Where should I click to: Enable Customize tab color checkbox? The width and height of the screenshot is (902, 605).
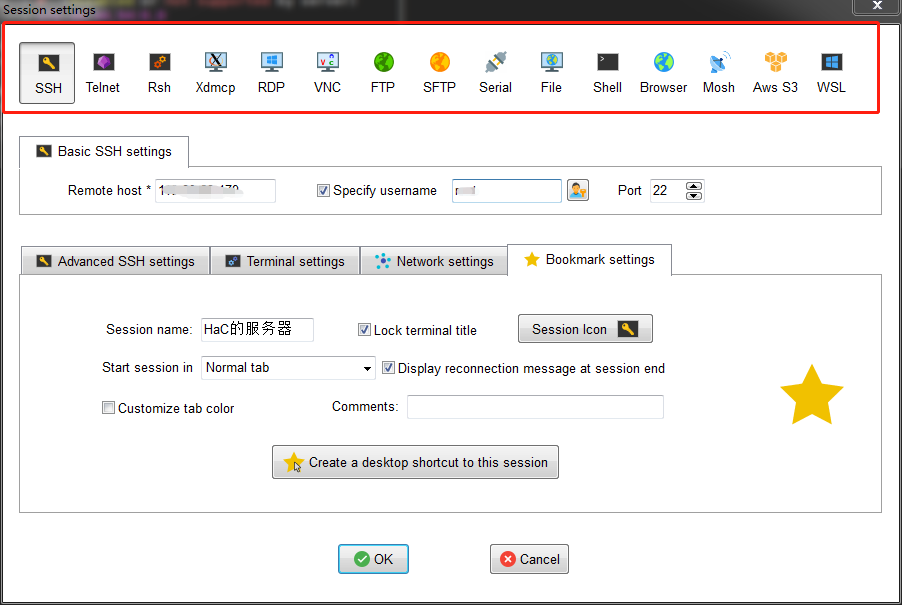[x=108, y=408]
